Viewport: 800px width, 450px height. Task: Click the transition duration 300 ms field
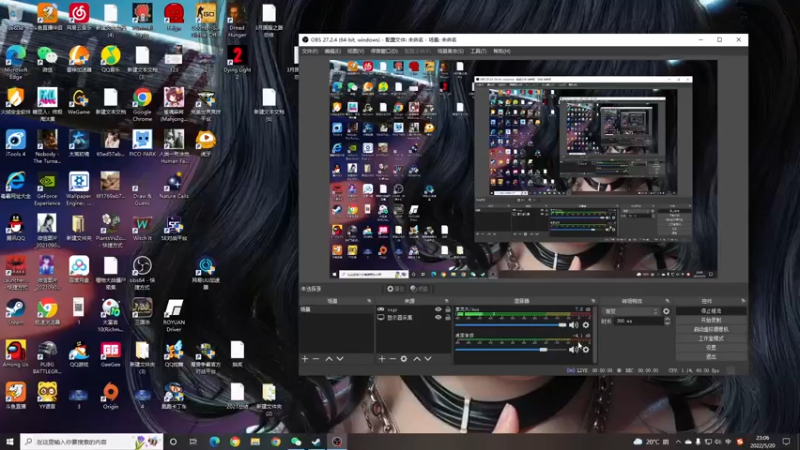click(x=639, y=321)
